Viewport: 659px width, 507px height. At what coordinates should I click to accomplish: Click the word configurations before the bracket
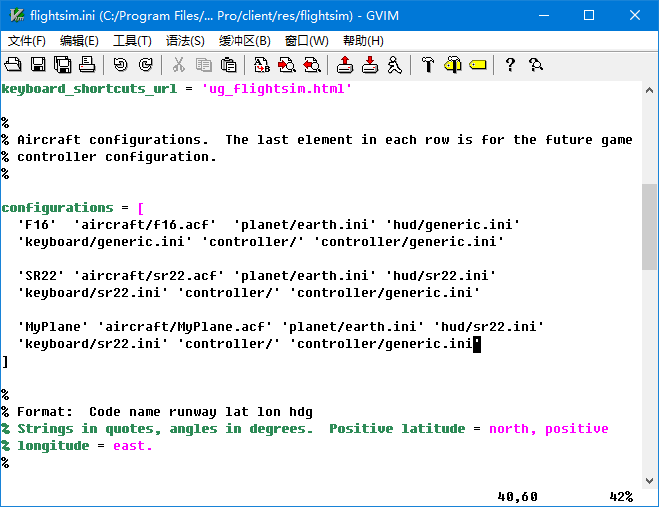point(57,208)
